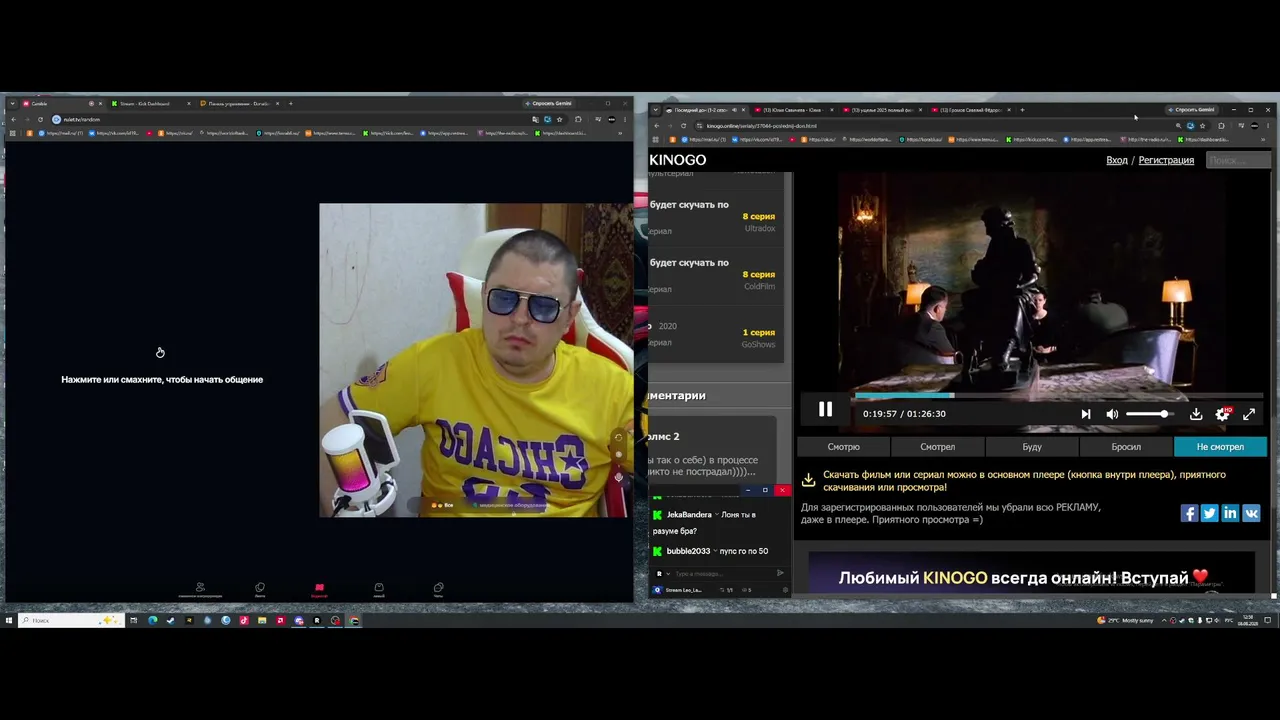Image resolution: width=1280 pixels, height=720 pixels.
Task: Bookmark this page in left browser window
Action: tap(559, 119)
